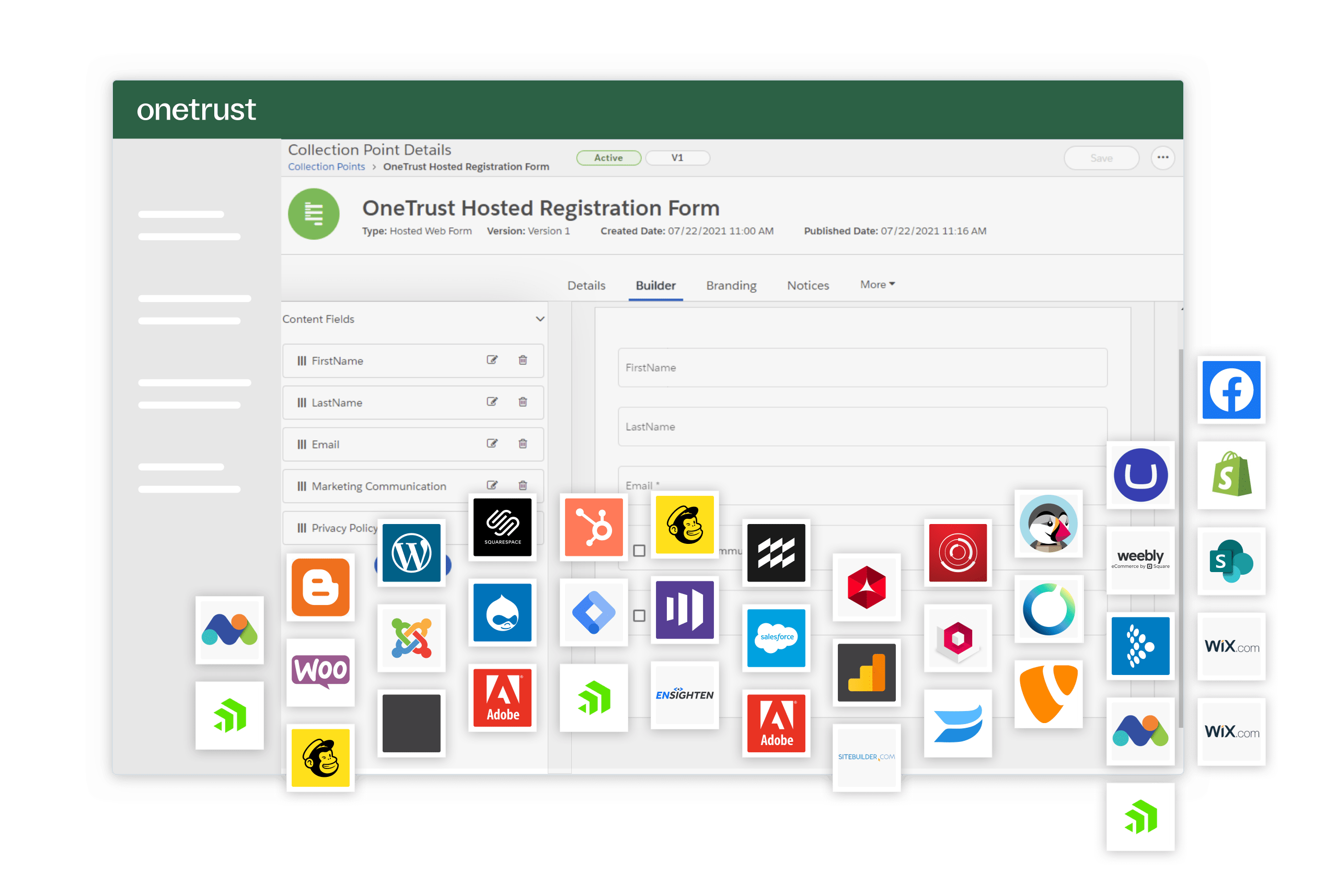Click the FirstName input in form preview
This screenshot has width=1338, height=896.
point(862,367)
